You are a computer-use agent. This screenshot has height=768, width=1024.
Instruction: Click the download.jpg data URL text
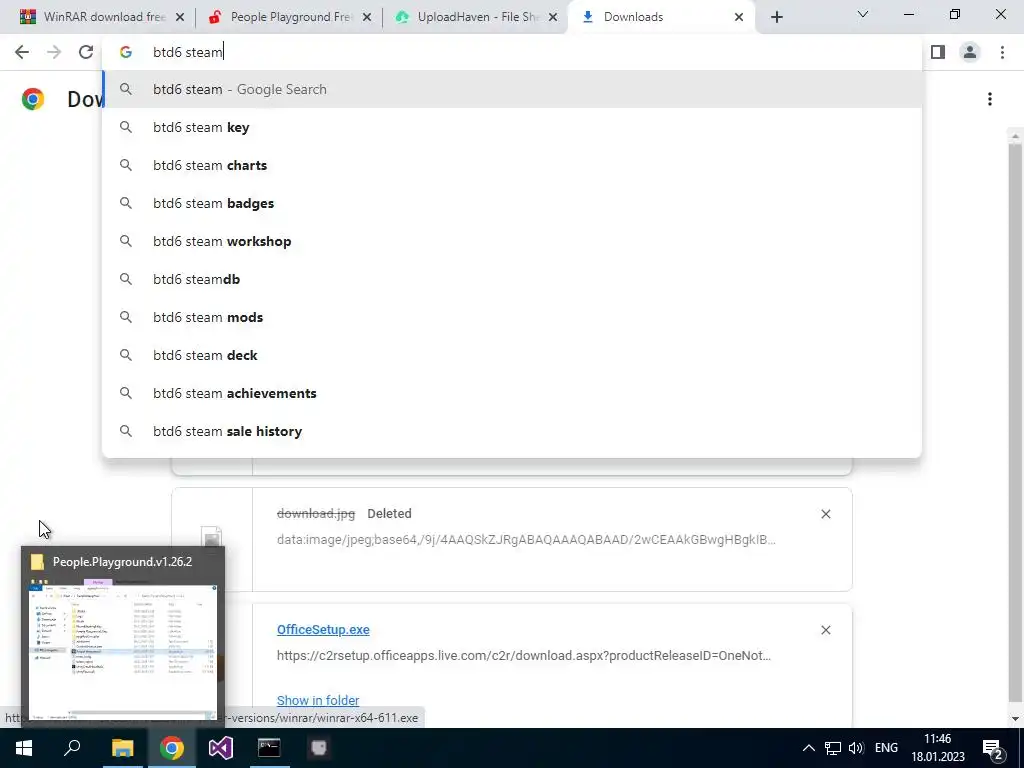coord(526,539)
